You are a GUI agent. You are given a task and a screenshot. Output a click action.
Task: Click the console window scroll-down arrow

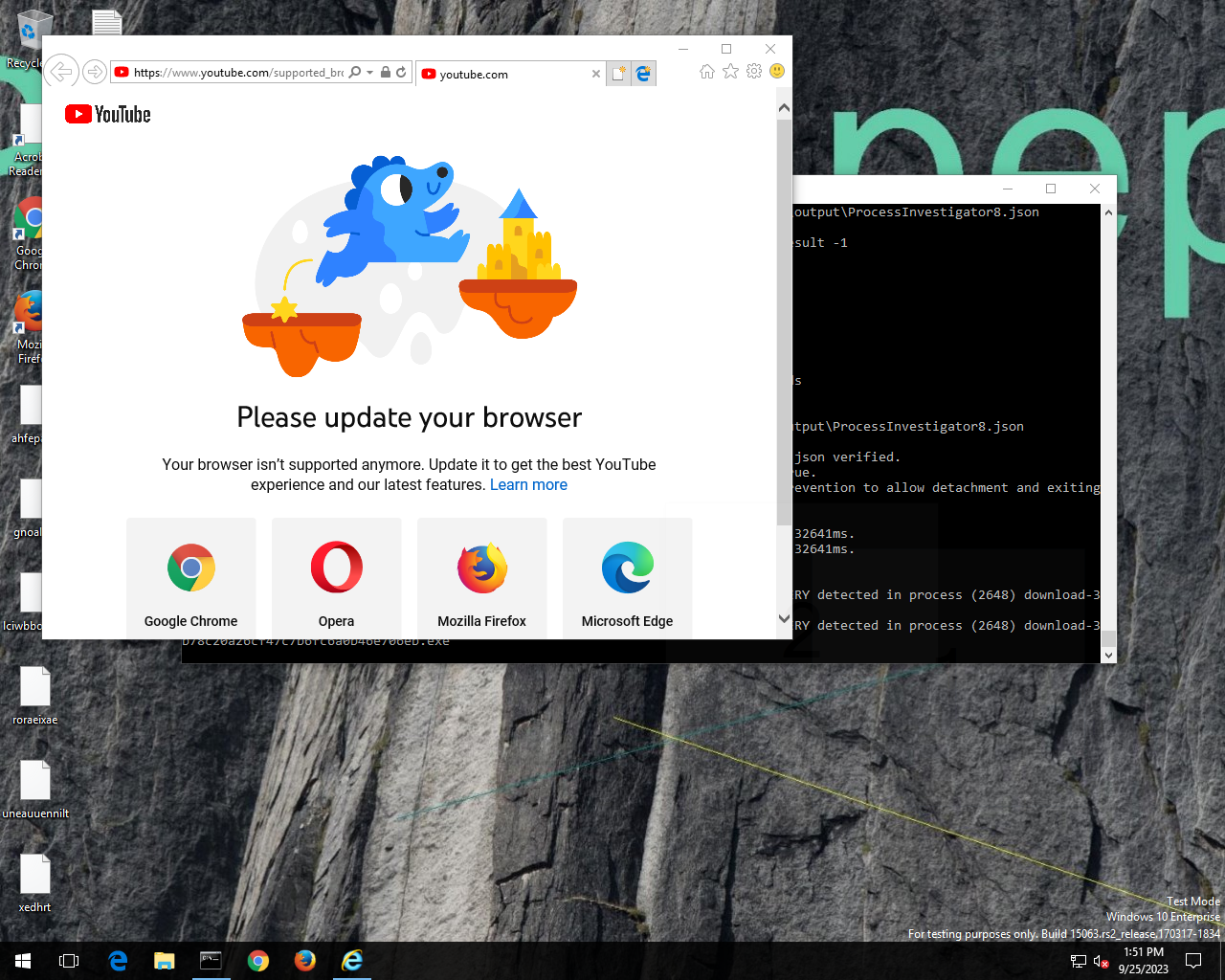tap(1108, 656)
